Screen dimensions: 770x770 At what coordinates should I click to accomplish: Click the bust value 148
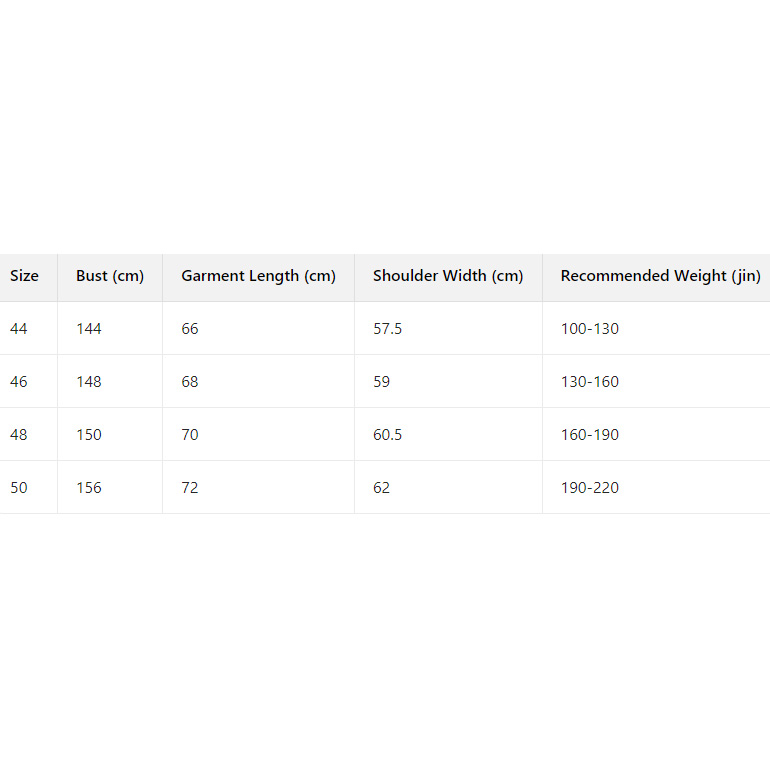(89, 382)
